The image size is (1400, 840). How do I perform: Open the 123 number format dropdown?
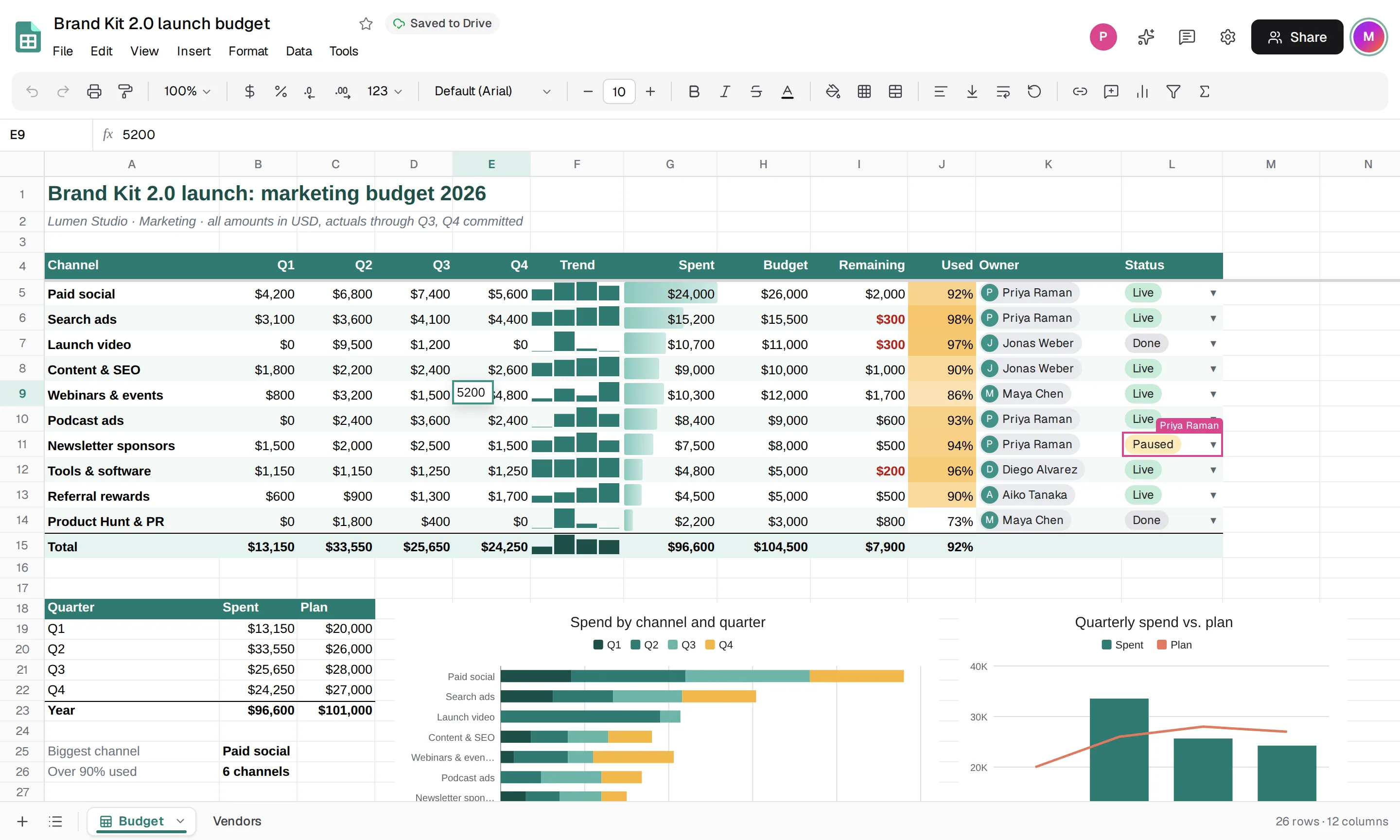[x=385, y=91]
